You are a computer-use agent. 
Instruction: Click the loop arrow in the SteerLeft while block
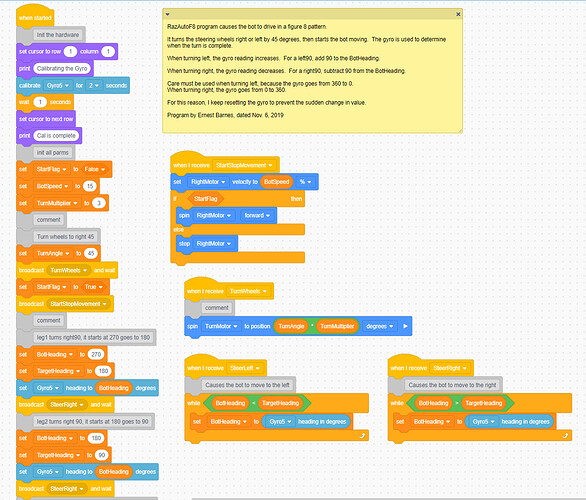click(x=362, y=435)
